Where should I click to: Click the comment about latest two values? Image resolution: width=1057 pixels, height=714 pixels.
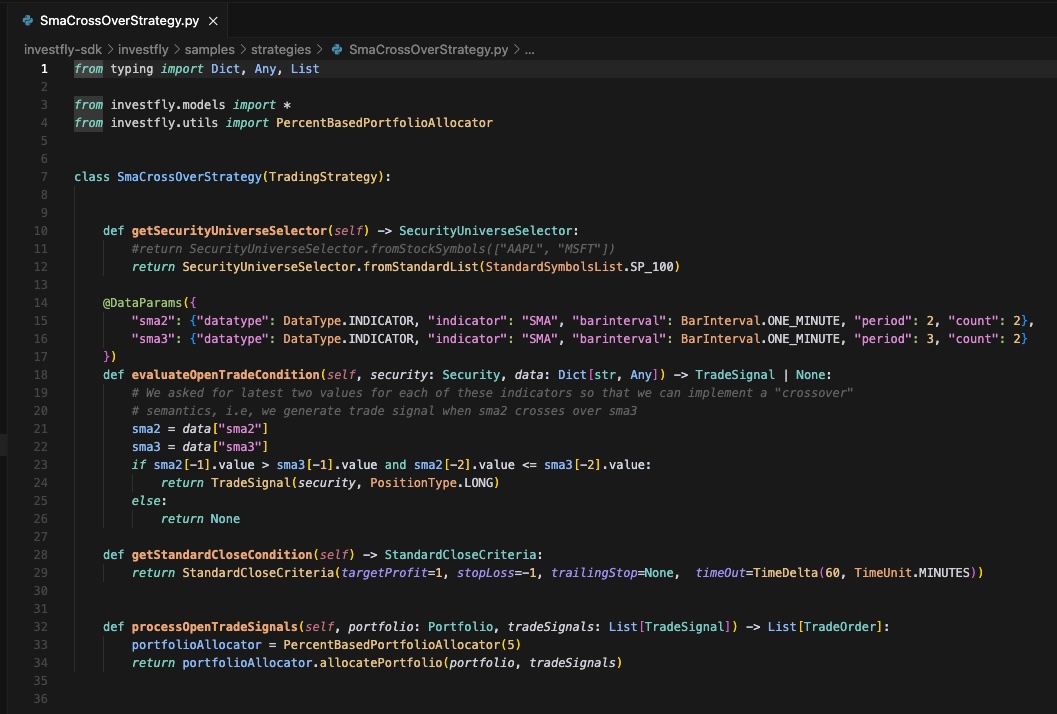click(492, 392)
